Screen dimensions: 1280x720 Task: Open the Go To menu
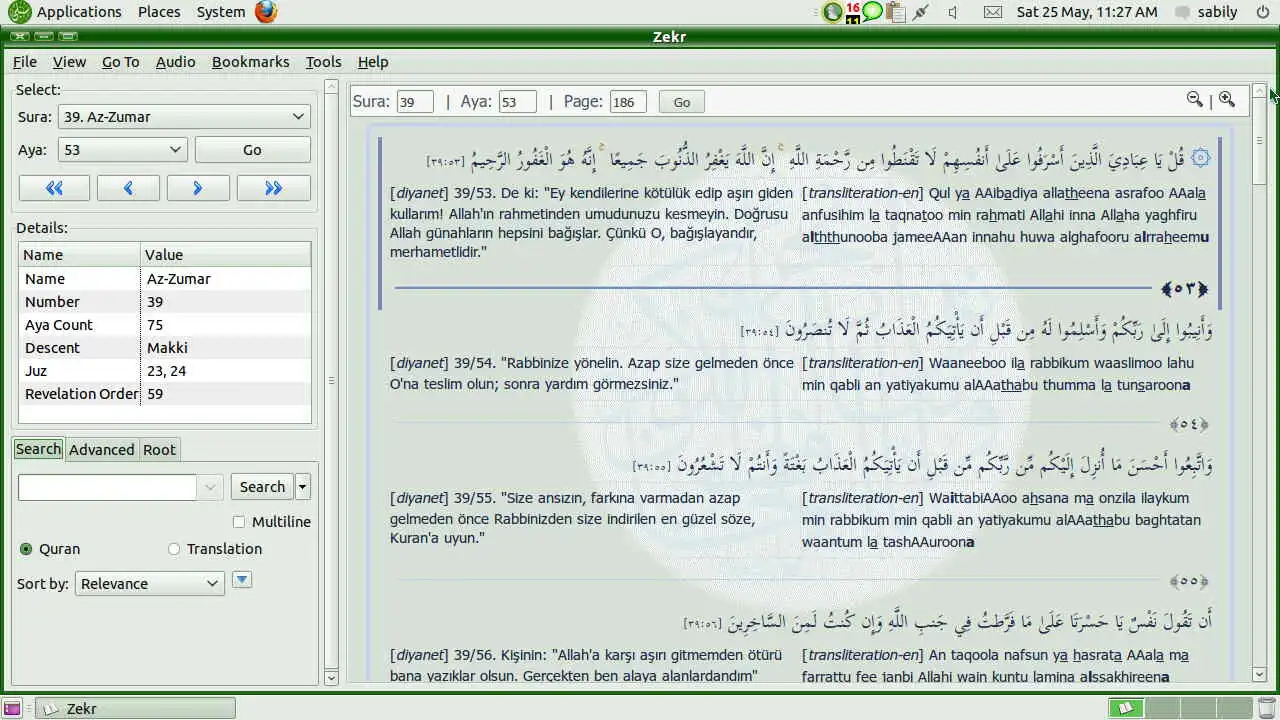coord(121,62)
